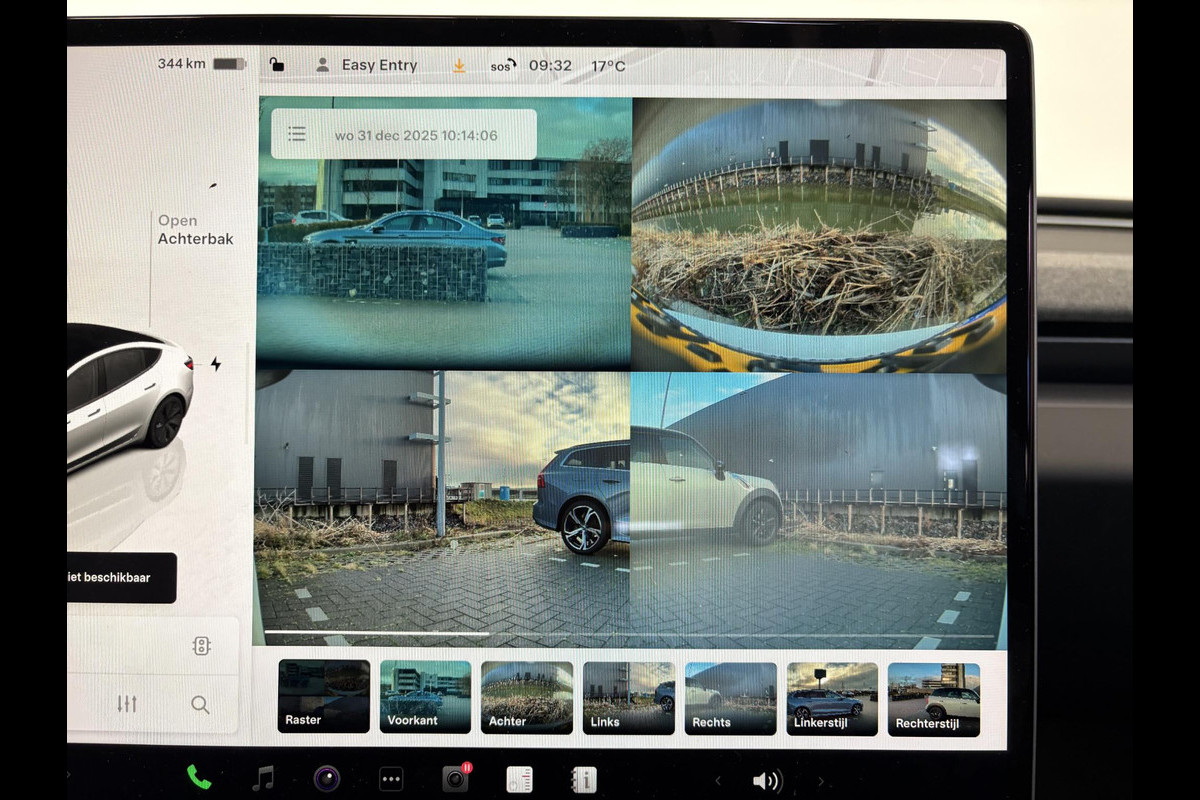
Task: Mute the speaker volume icon
Action: point(767,781)
